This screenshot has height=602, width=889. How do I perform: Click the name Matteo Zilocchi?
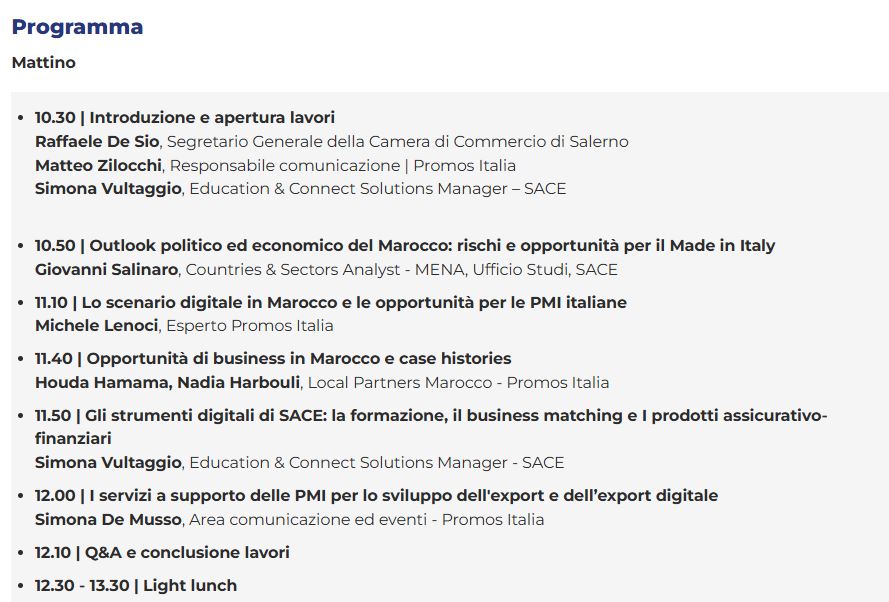[98, 165]
